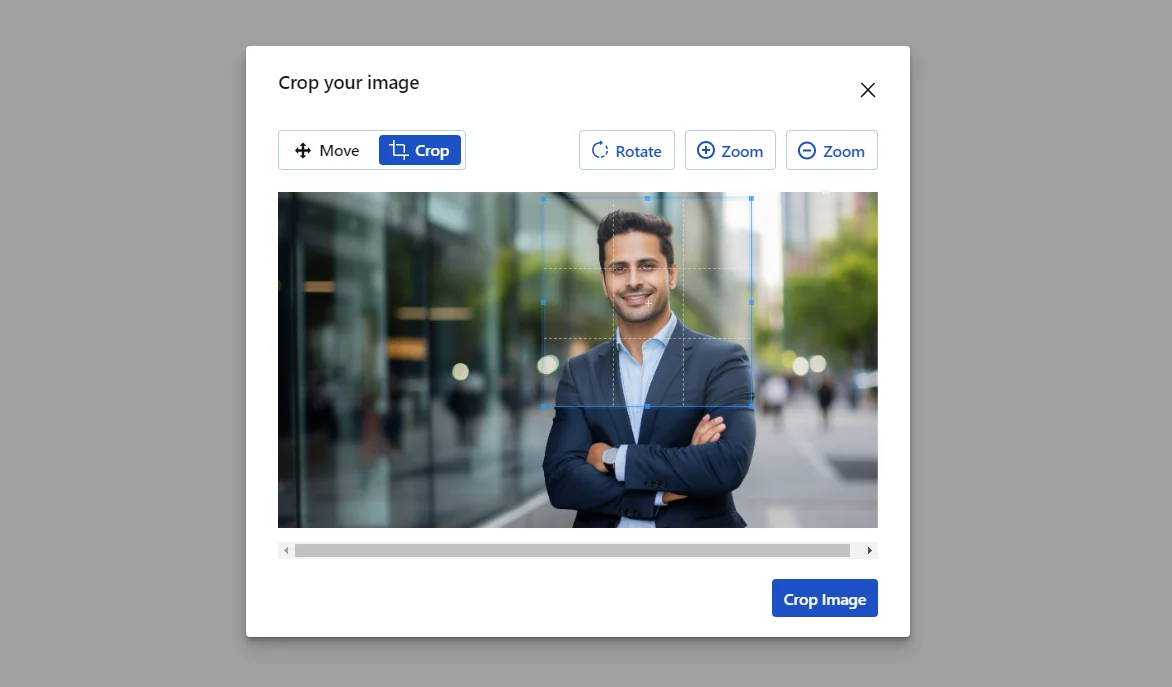Click the crop box bottom edge middle handle

click(x=647, y=407)
